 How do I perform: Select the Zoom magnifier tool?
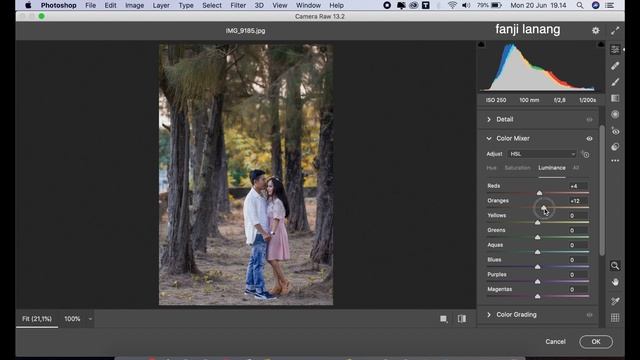(x=615, y=266)
